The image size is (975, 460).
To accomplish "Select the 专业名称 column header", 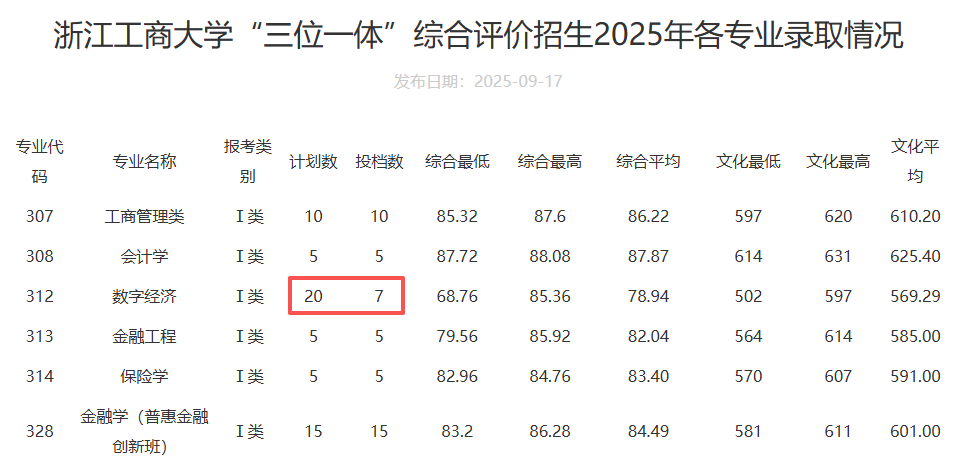I will point(145,162).
